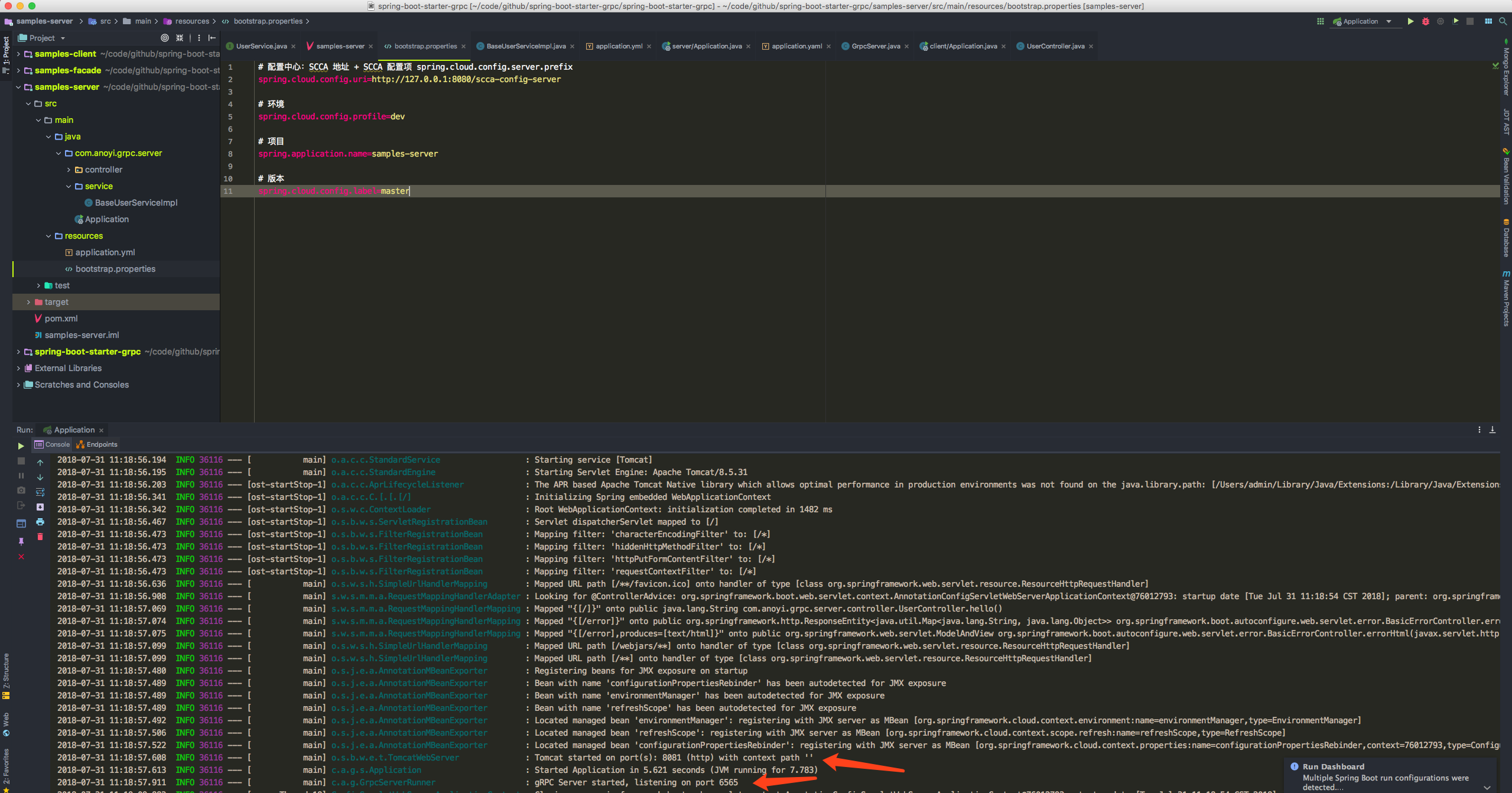Expand the target folder
Image resolution: width=1512 pixels, height=793 pixels.
click(x=28, y=302)
